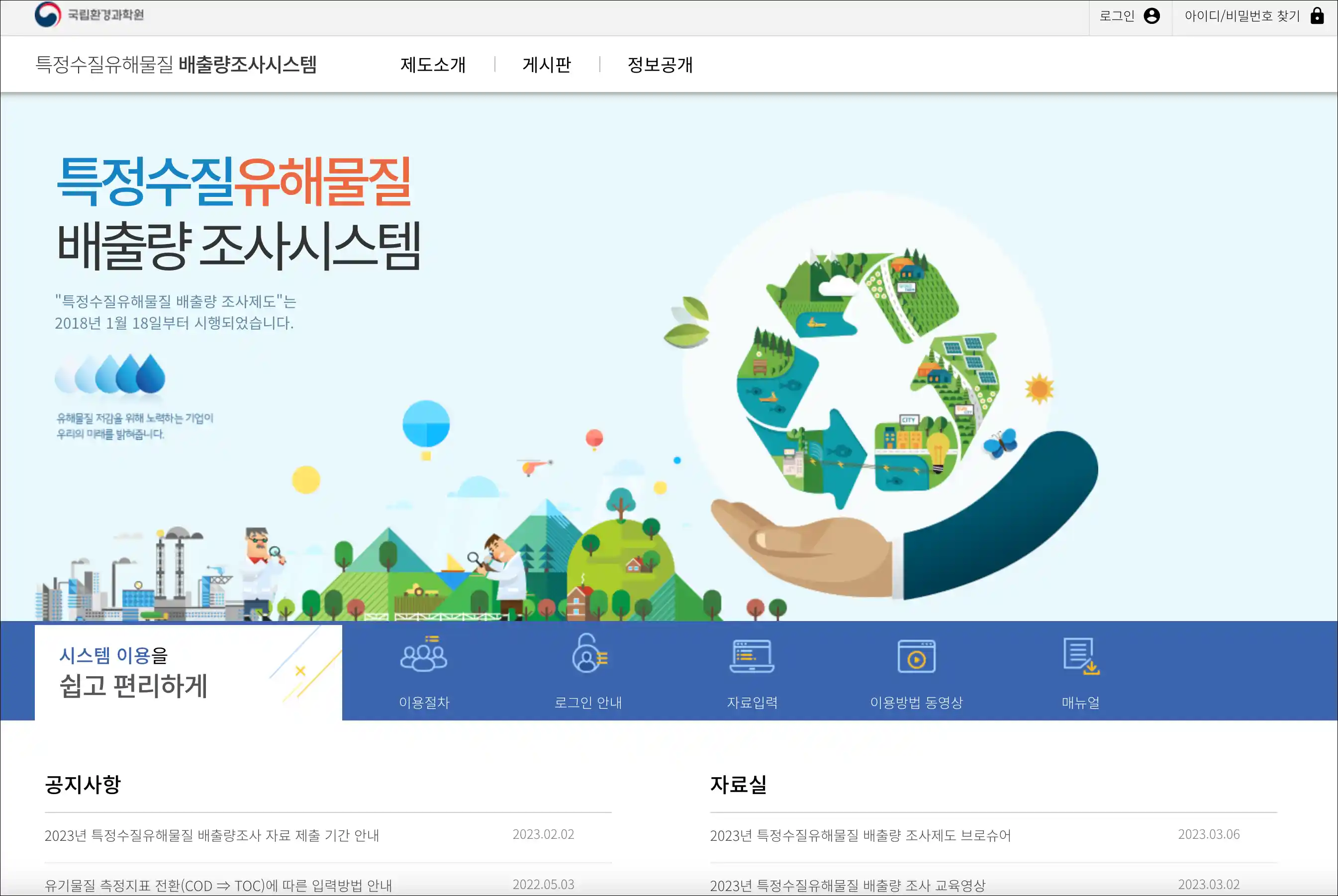
Task: Open 2023년 배출량 조사 교육영상 resource
Action: click(848, 885)
